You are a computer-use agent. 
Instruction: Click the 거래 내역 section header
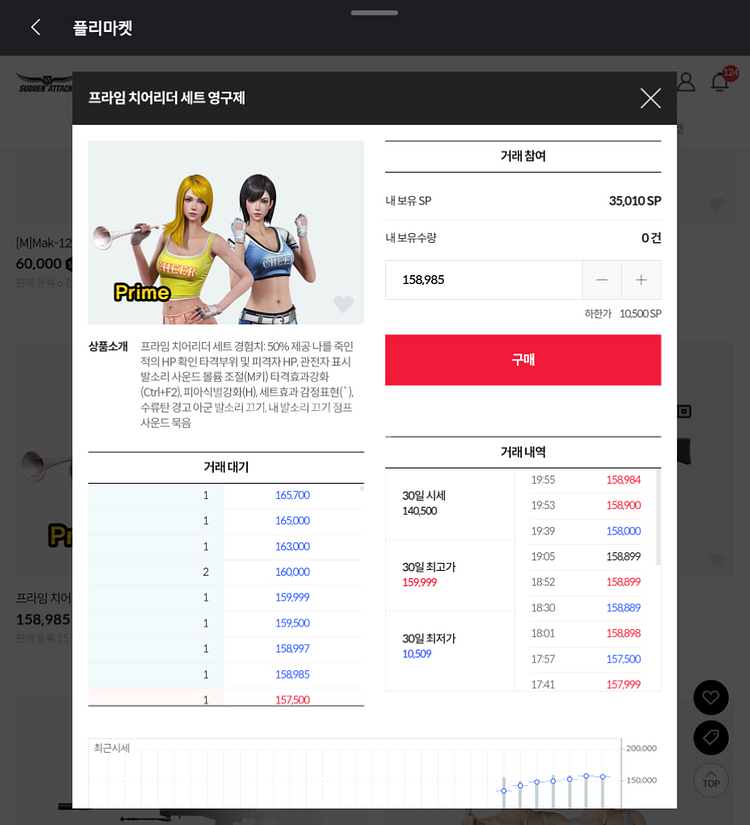point(523,452)
